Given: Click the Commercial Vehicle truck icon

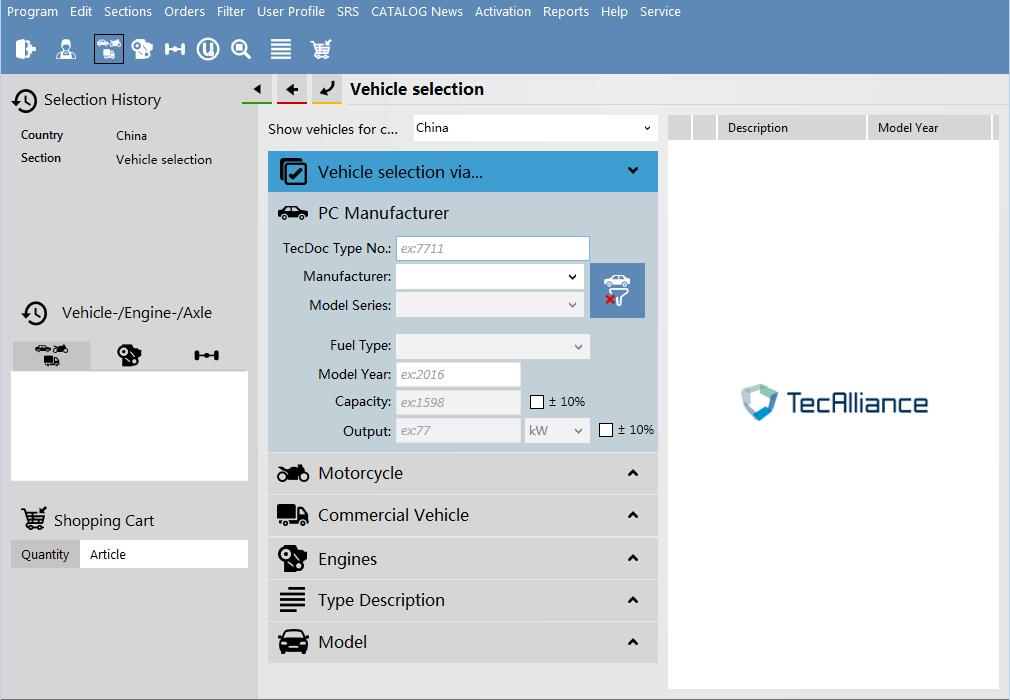Looking at the screenshot, I should click(292, 515).
